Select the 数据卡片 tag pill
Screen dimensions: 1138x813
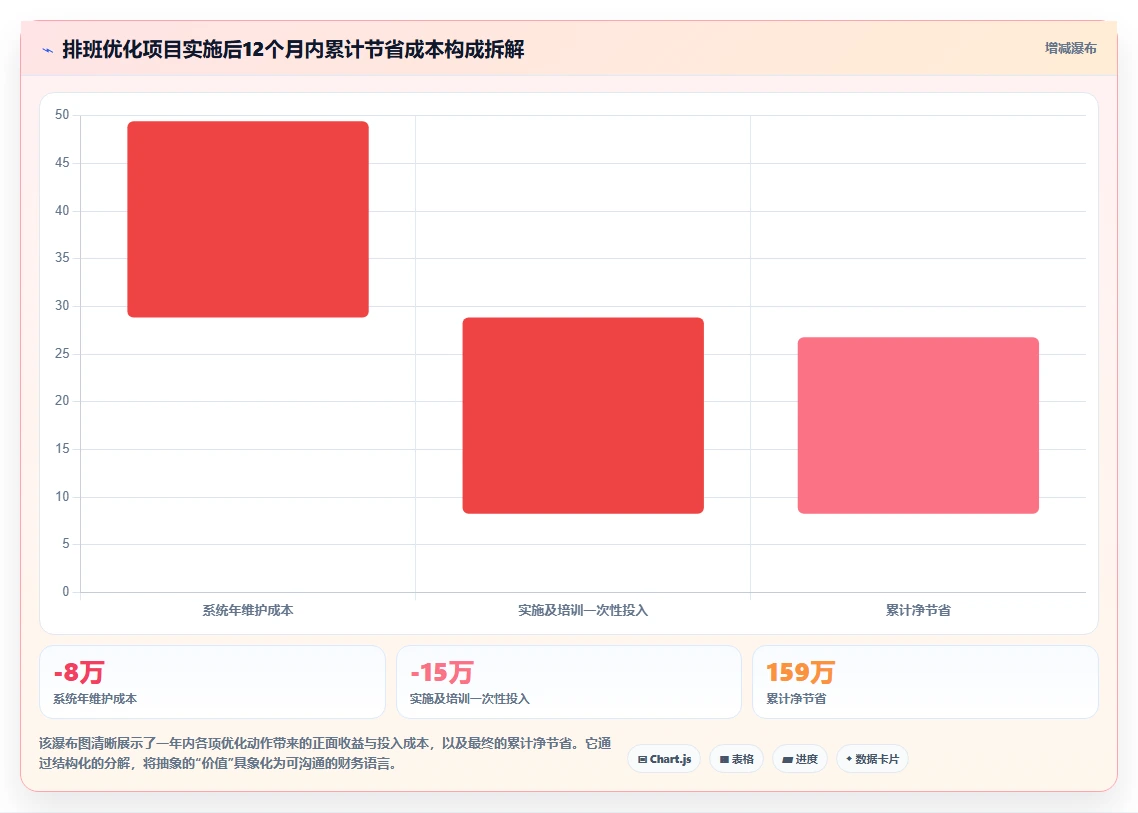point(872,759)
